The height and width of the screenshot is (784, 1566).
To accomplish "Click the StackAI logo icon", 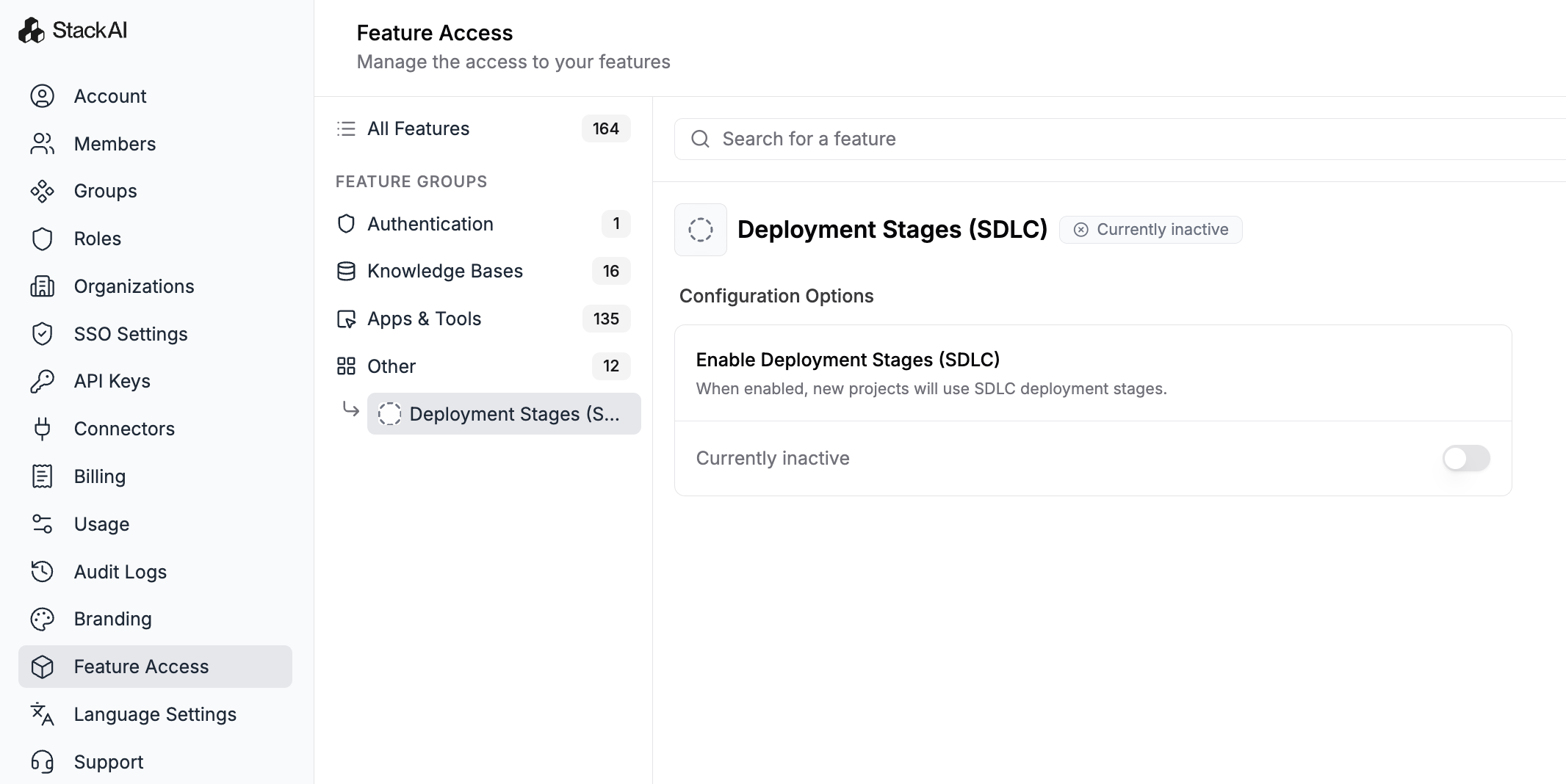I will (32, 30).
